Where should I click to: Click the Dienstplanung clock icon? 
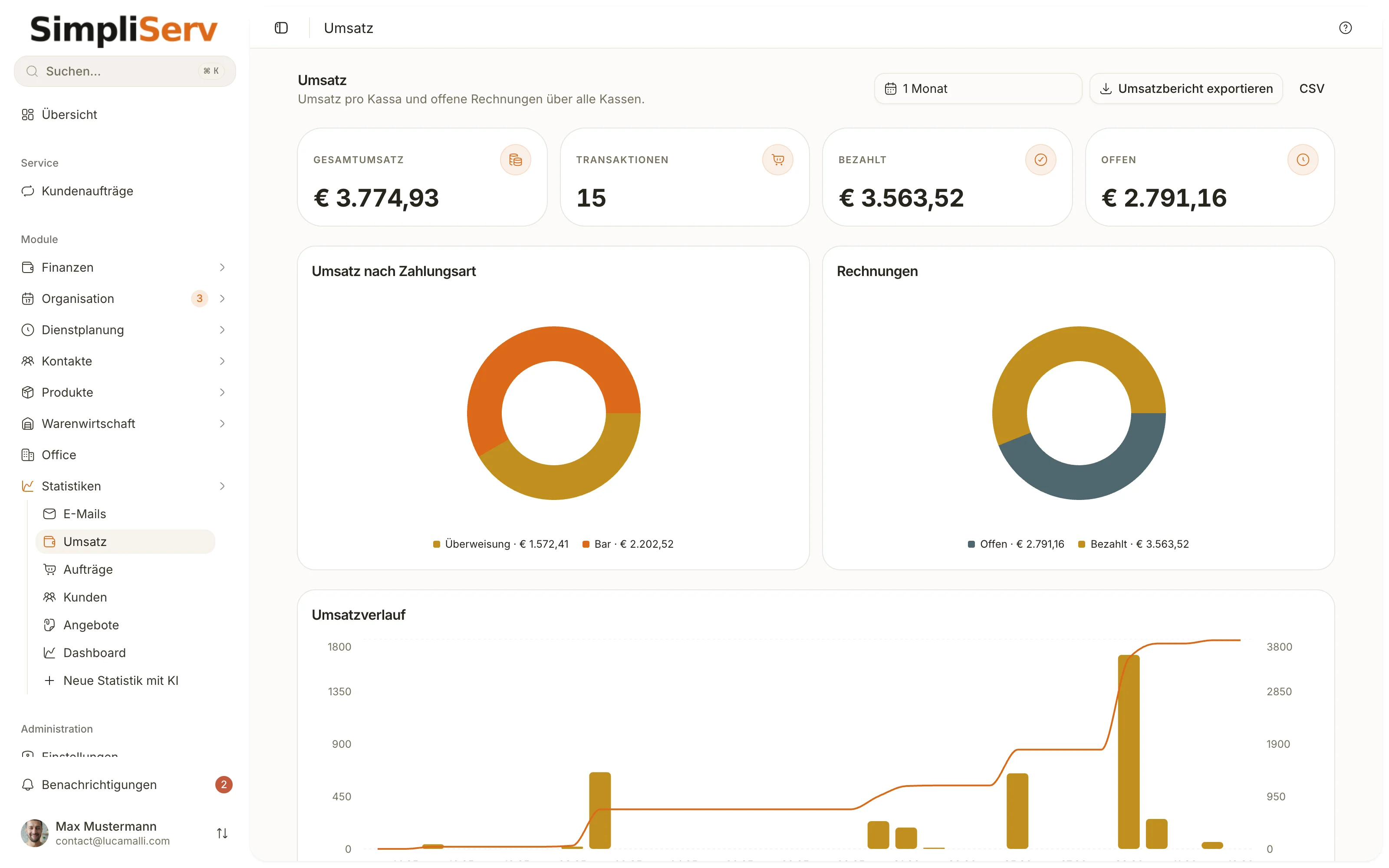[x=27, y=330]
